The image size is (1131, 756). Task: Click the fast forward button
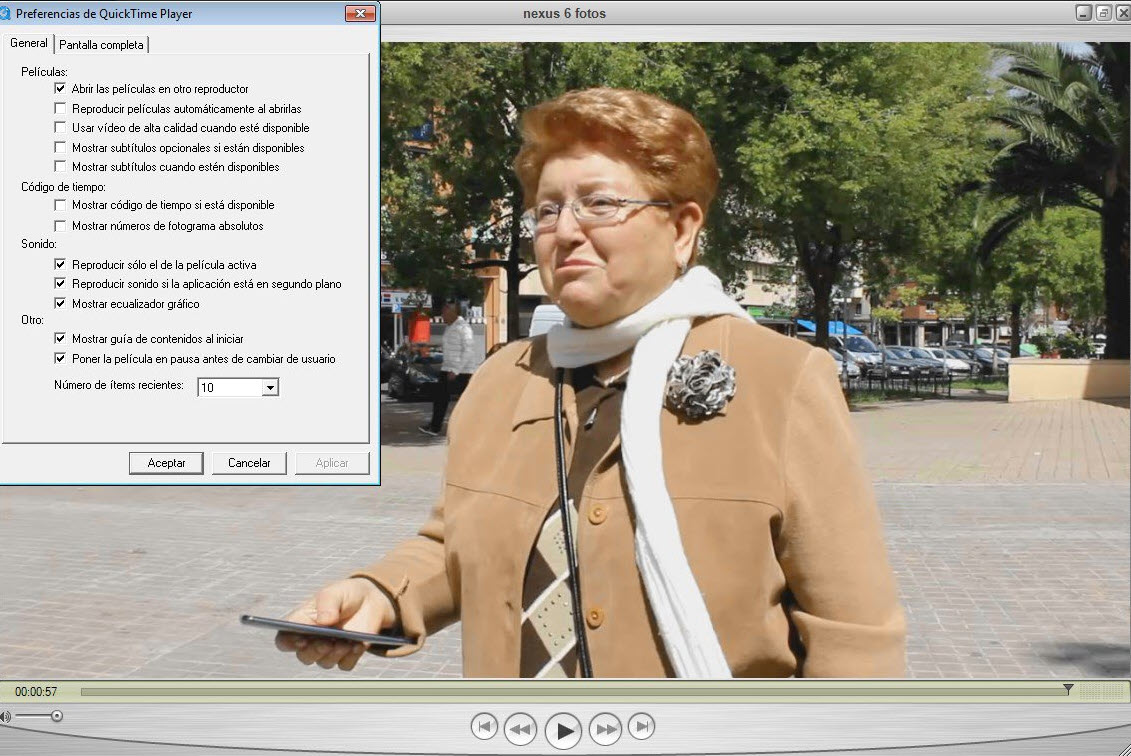click(x=606, y=729)
